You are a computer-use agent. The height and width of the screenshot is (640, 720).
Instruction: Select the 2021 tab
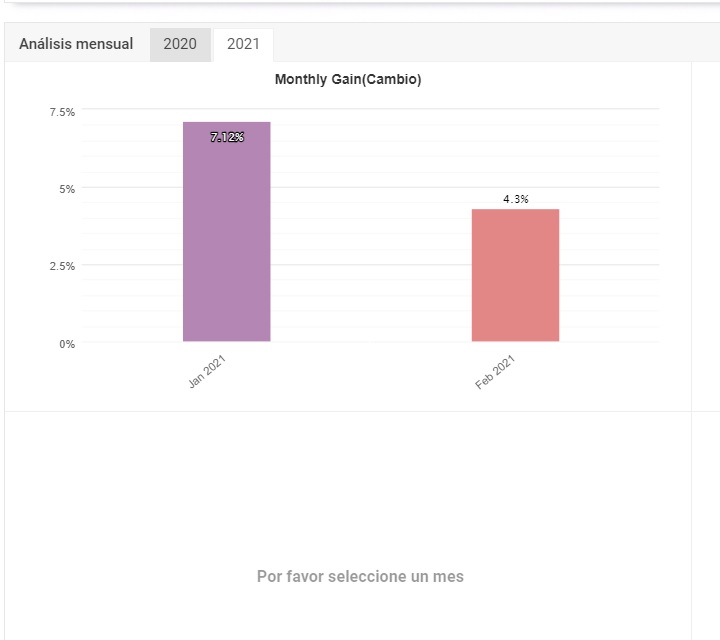point(243,44)
